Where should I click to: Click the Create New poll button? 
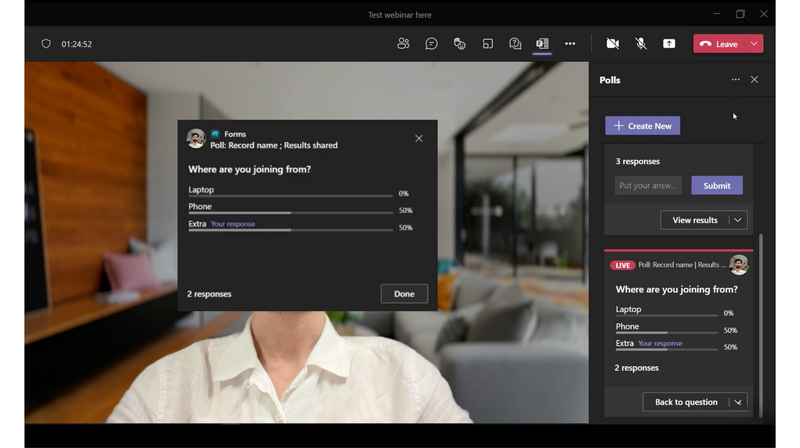click(642, 126)
